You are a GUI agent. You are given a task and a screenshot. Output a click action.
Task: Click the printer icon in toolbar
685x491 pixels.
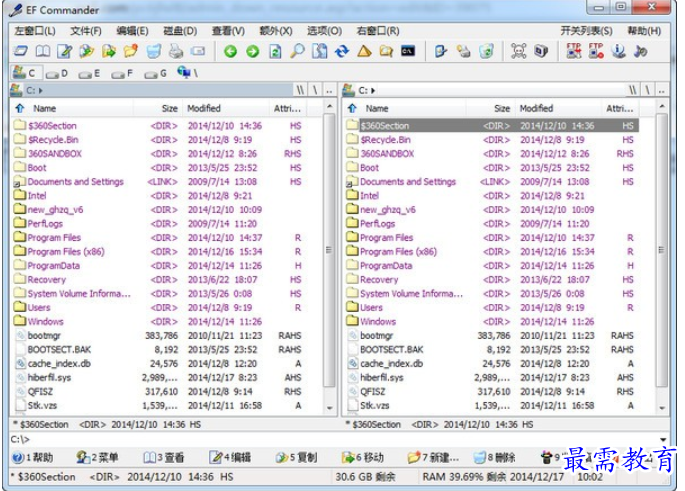pyautogui.click(x=176, y=52)
